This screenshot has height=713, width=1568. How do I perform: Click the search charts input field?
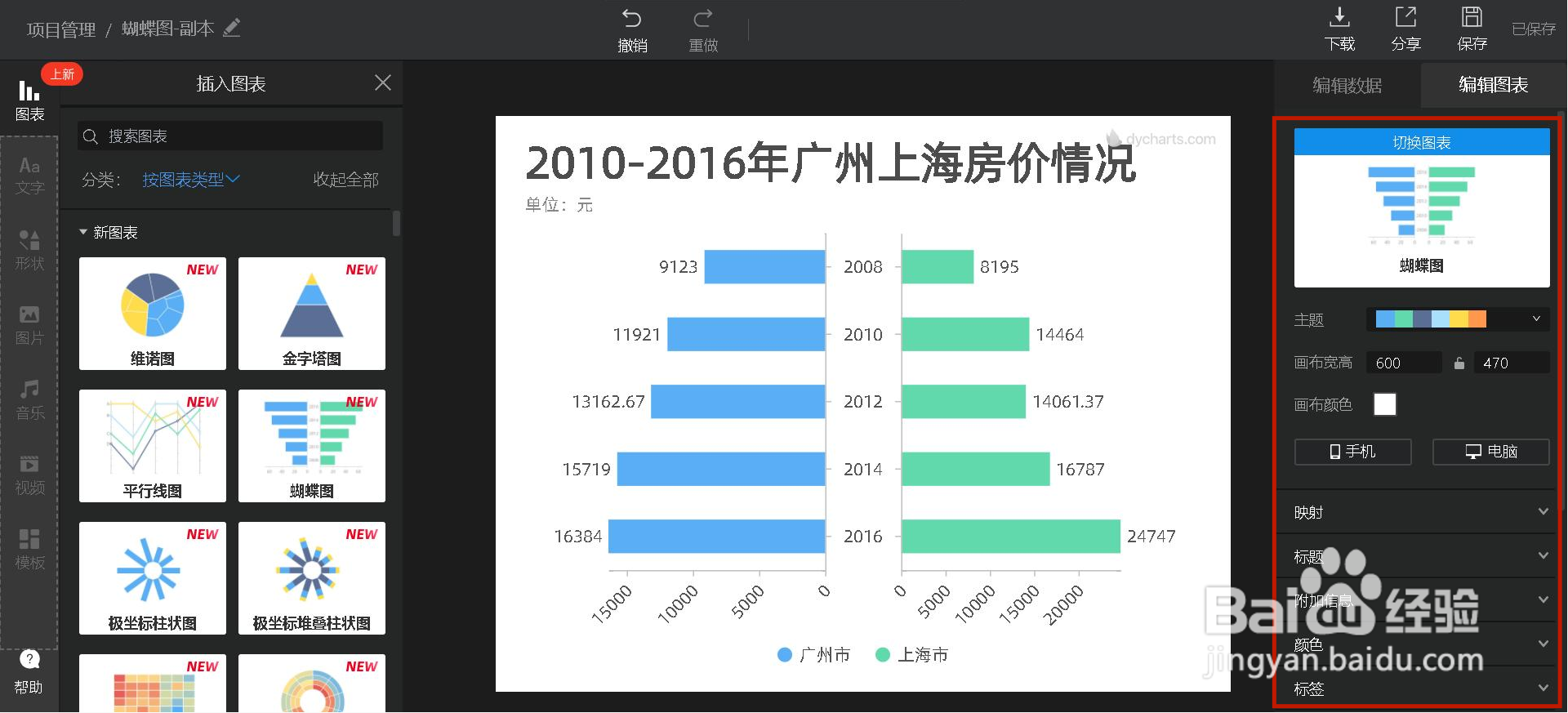(230, 136)
